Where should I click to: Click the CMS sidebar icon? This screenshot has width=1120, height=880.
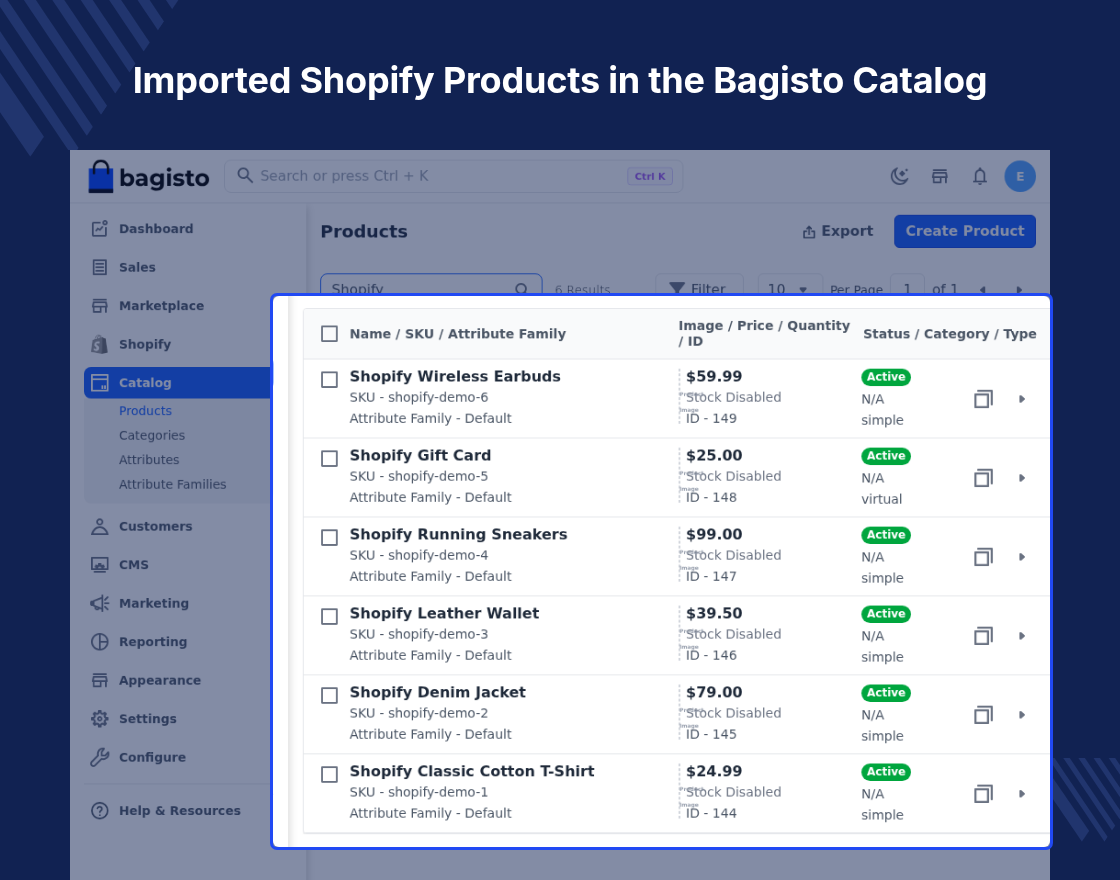[100, 565]
